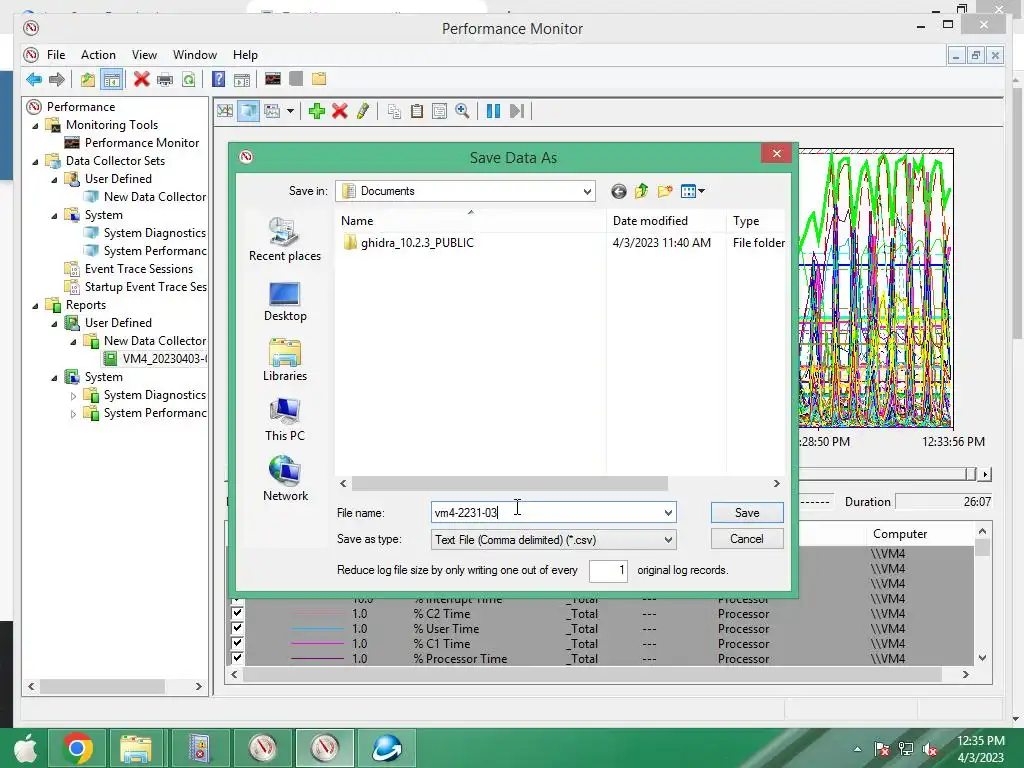Select the ghidra_10.2.3_PUBLIC folder
The width and height of the screenshot is (1024, 768).
coord(408,243)
